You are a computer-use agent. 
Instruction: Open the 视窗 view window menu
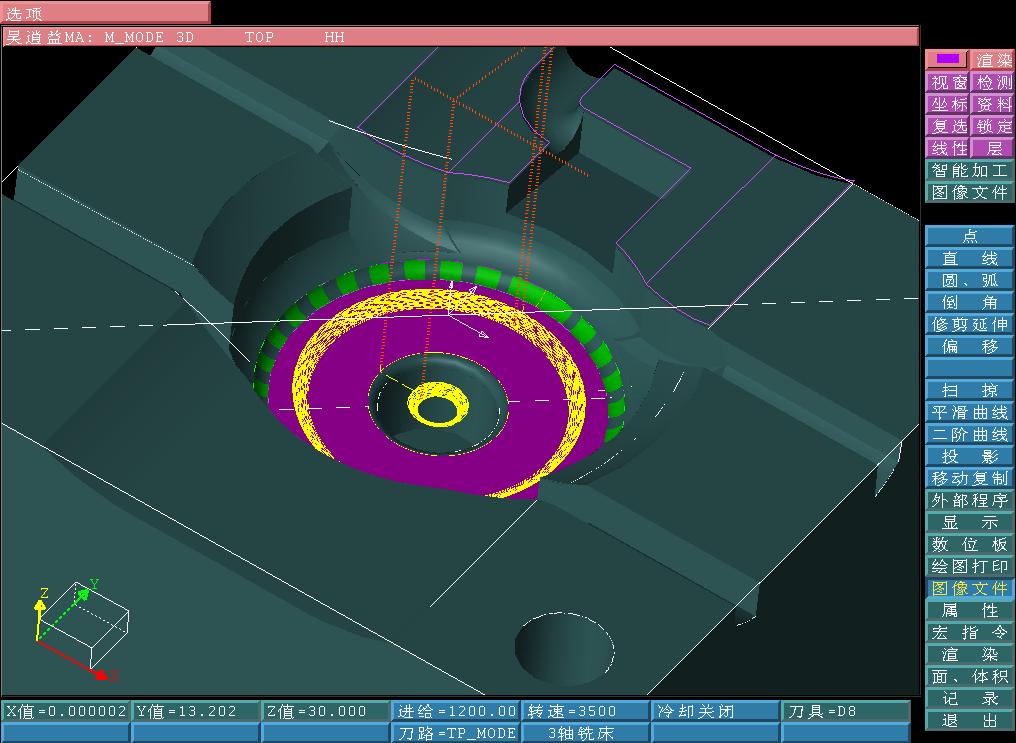coord(948,82)
